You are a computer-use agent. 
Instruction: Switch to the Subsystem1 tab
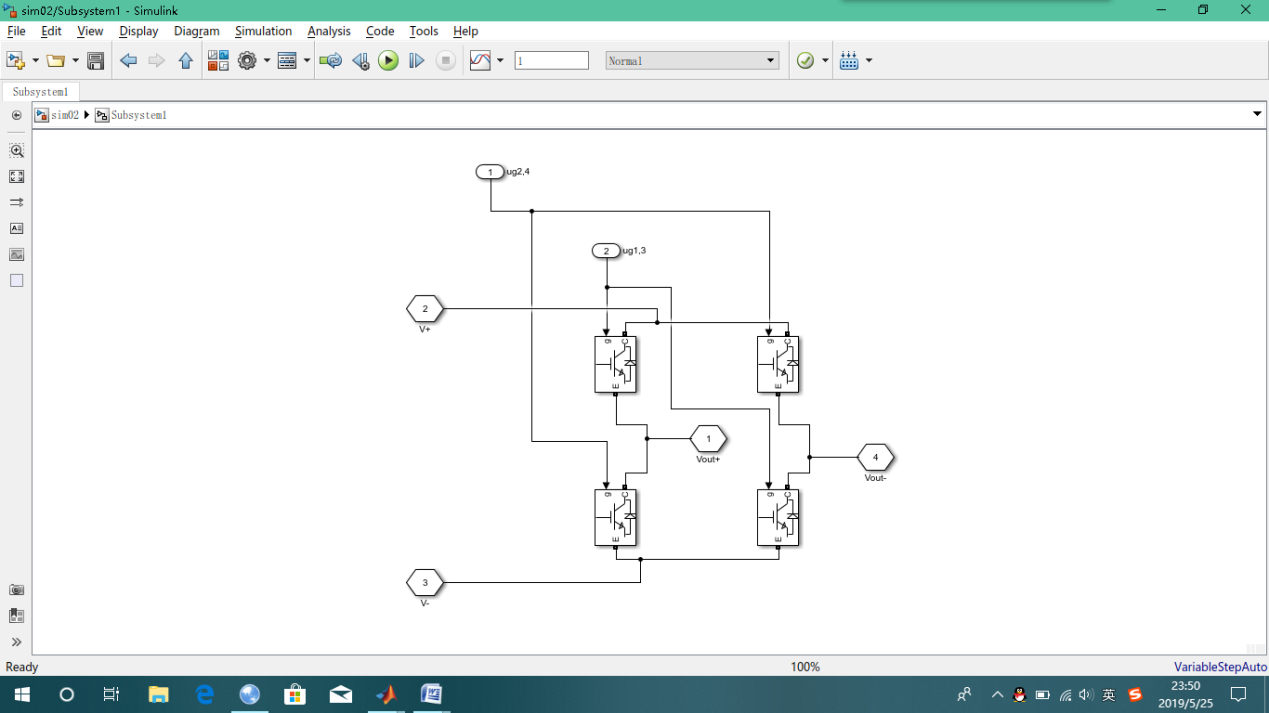tap(40, 92)
